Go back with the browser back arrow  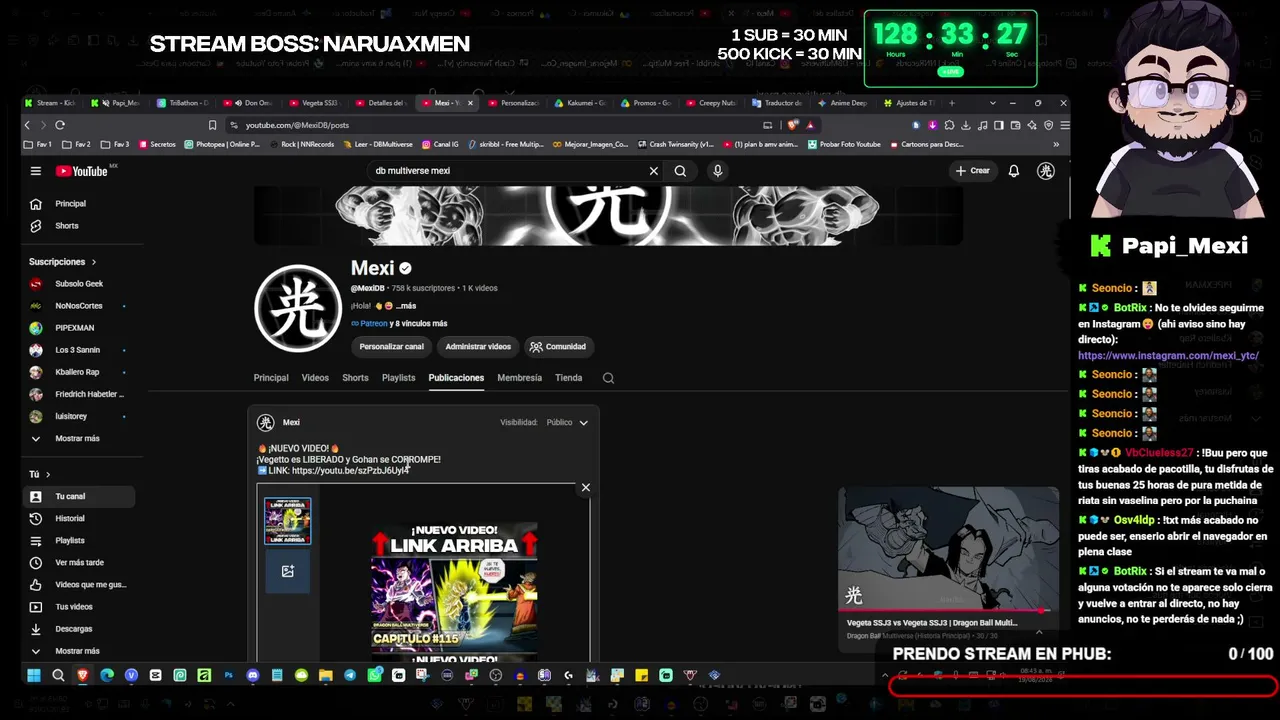pos(28,125)
